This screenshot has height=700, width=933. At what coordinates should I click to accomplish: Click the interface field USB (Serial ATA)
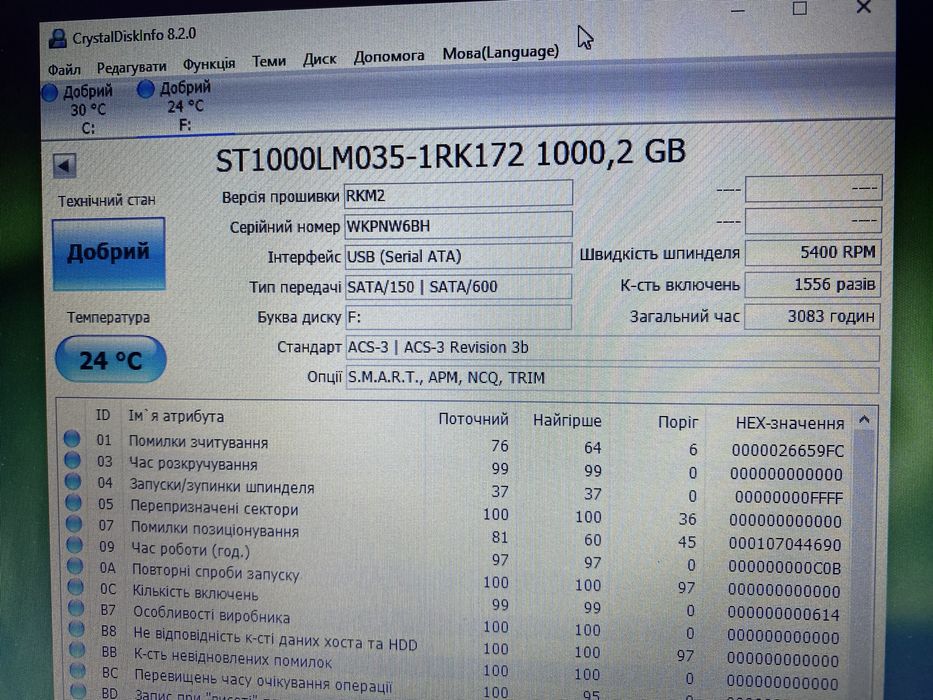coord(458,256)
